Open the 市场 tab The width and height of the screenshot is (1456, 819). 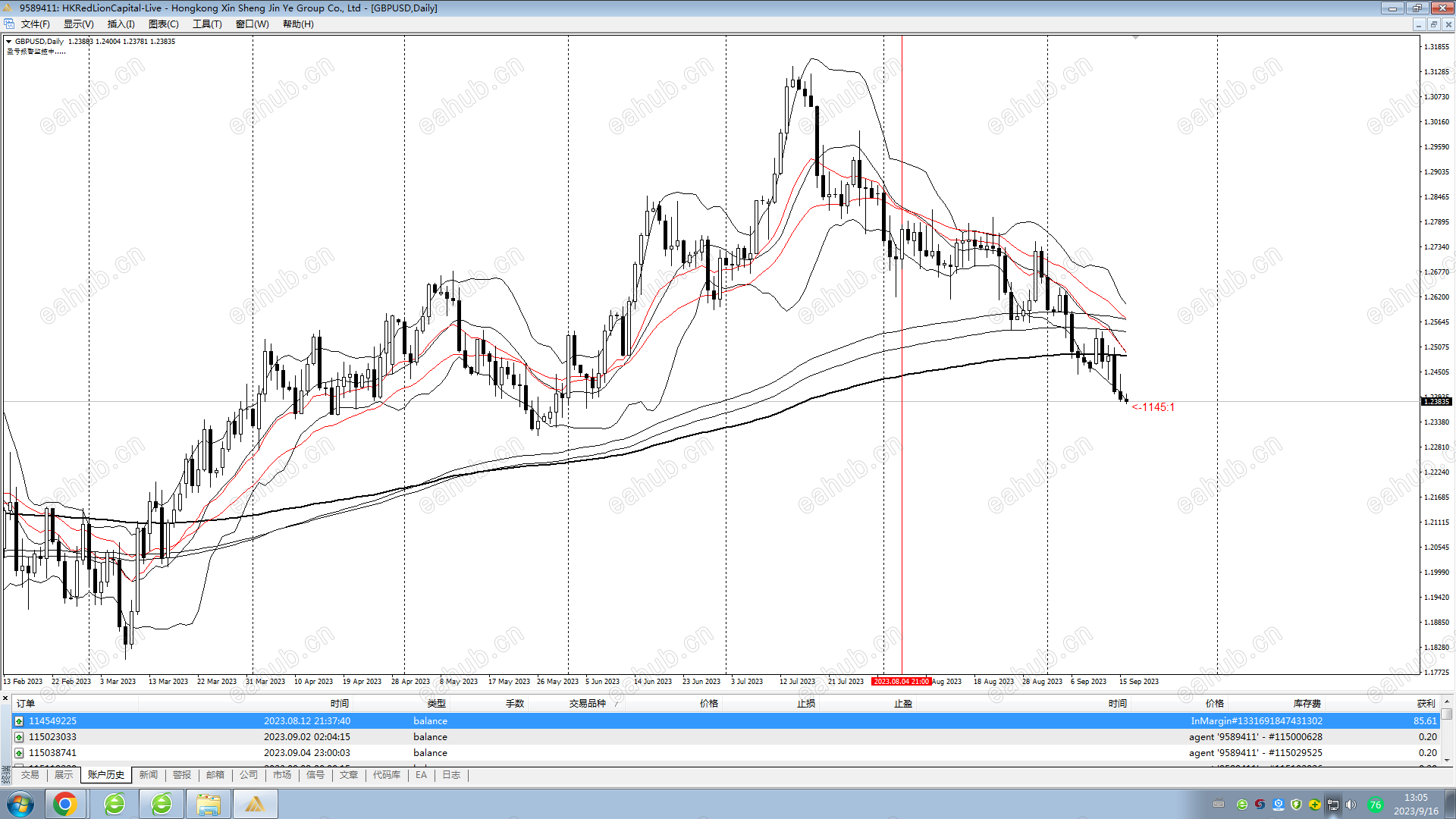click(281, 775)
